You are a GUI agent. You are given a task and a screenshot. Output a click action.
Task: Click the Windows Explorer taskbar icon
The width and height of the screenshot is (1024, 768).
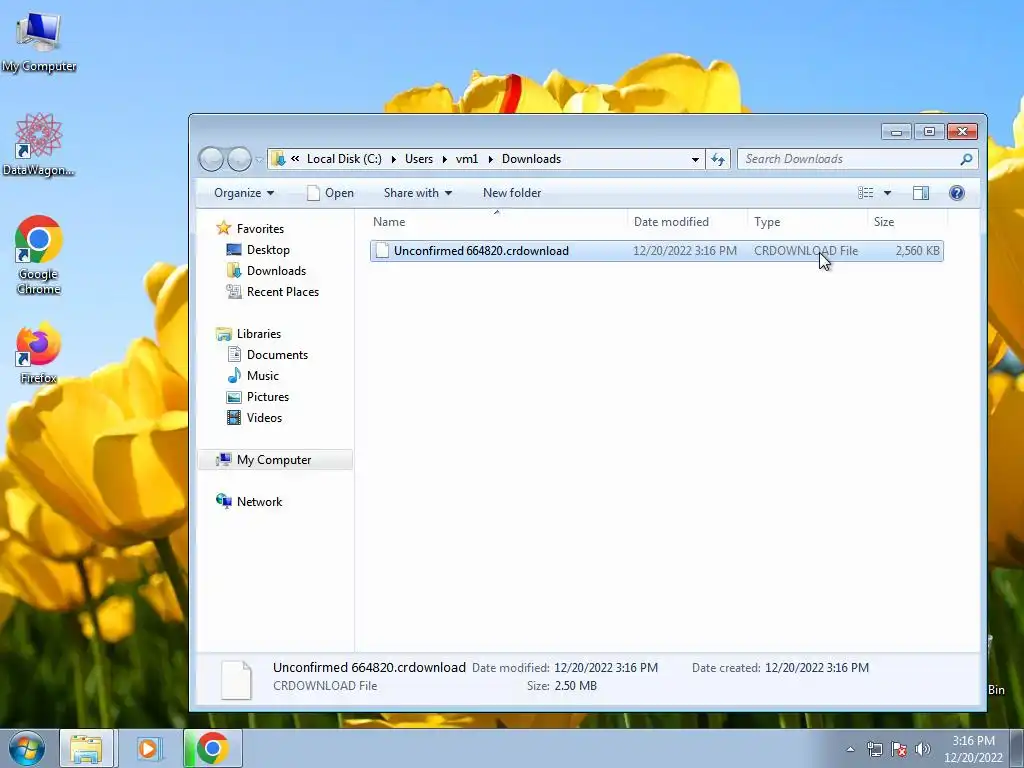pyautogui.click(x=86, y=748)
